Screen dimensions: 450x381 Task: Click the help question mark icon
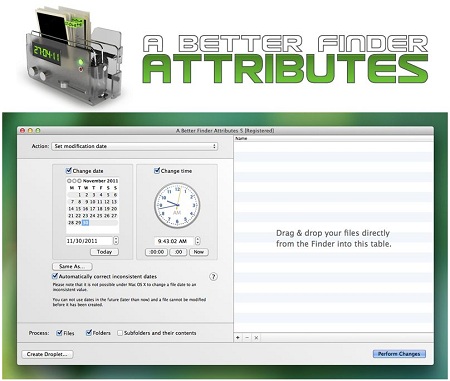pos(213,277)
